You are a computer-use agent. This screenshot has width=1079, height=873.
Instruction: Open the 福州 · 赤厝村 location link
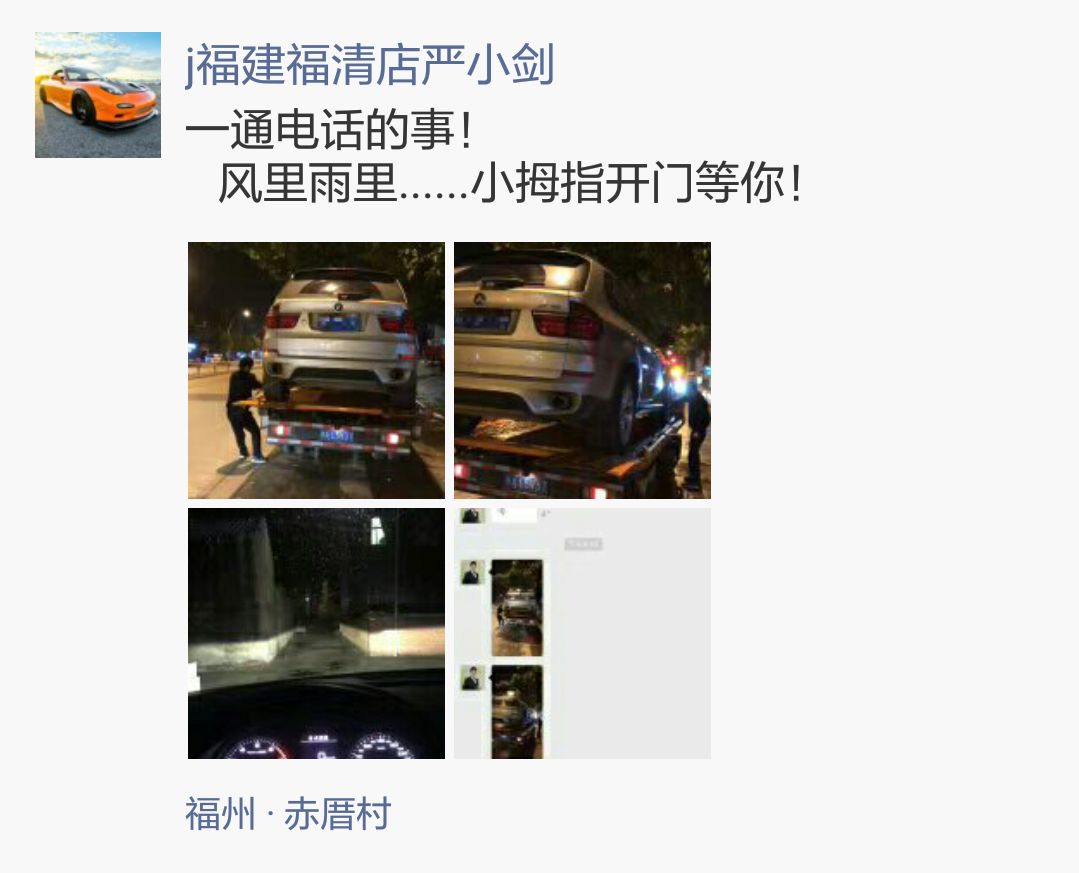[288, 813]
